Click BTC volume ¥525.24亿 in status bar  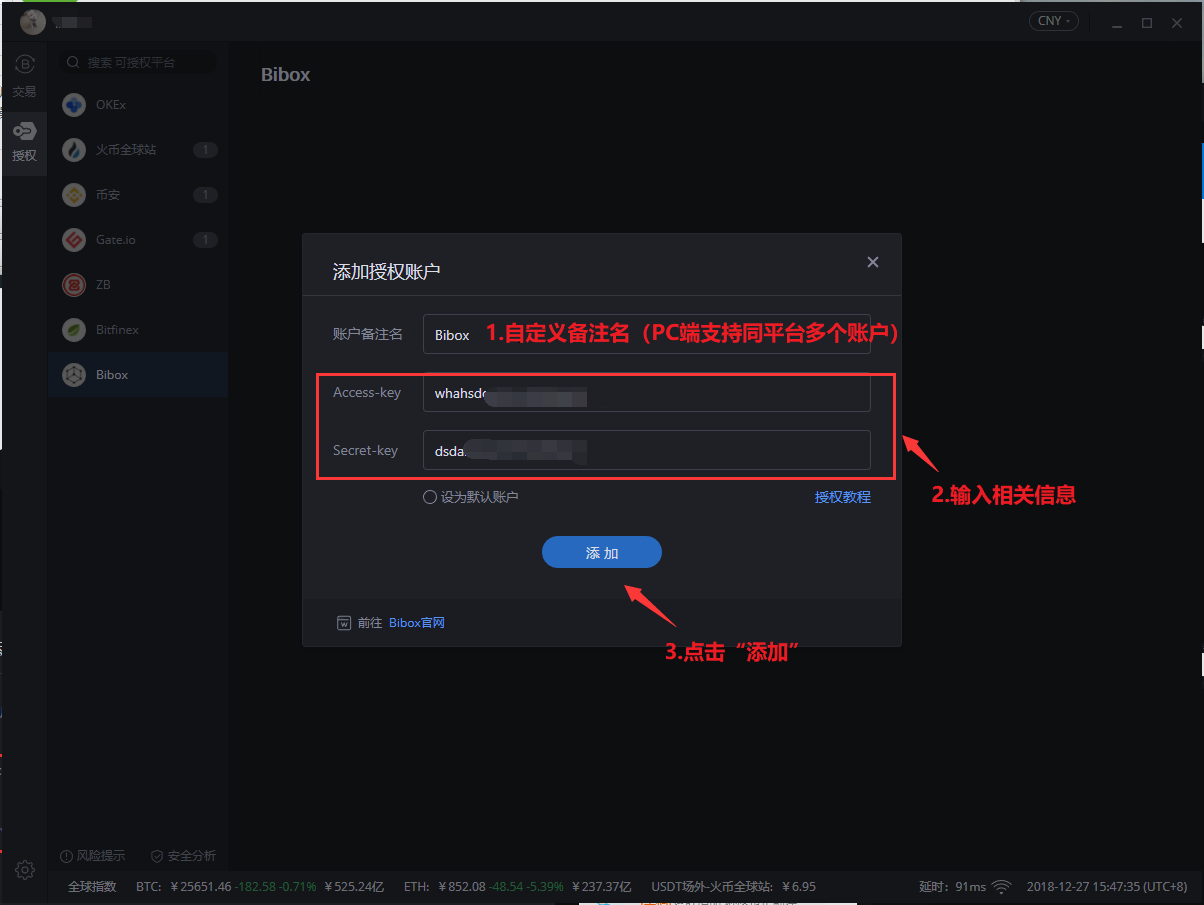(354, 887)
